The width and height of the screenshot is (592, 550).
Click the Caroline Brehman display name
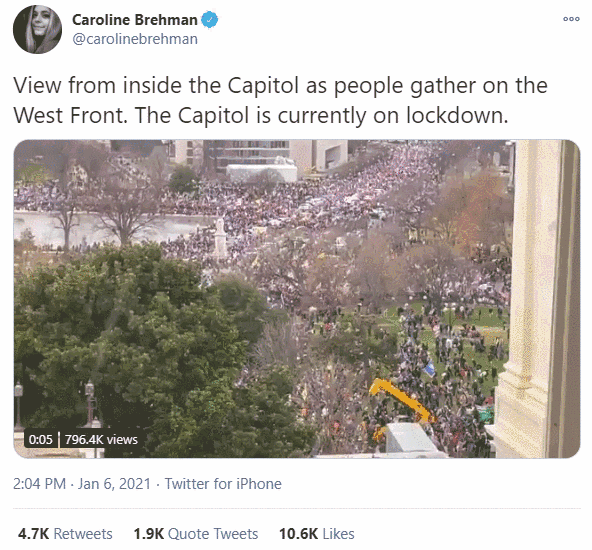click(x=135, y=20)
